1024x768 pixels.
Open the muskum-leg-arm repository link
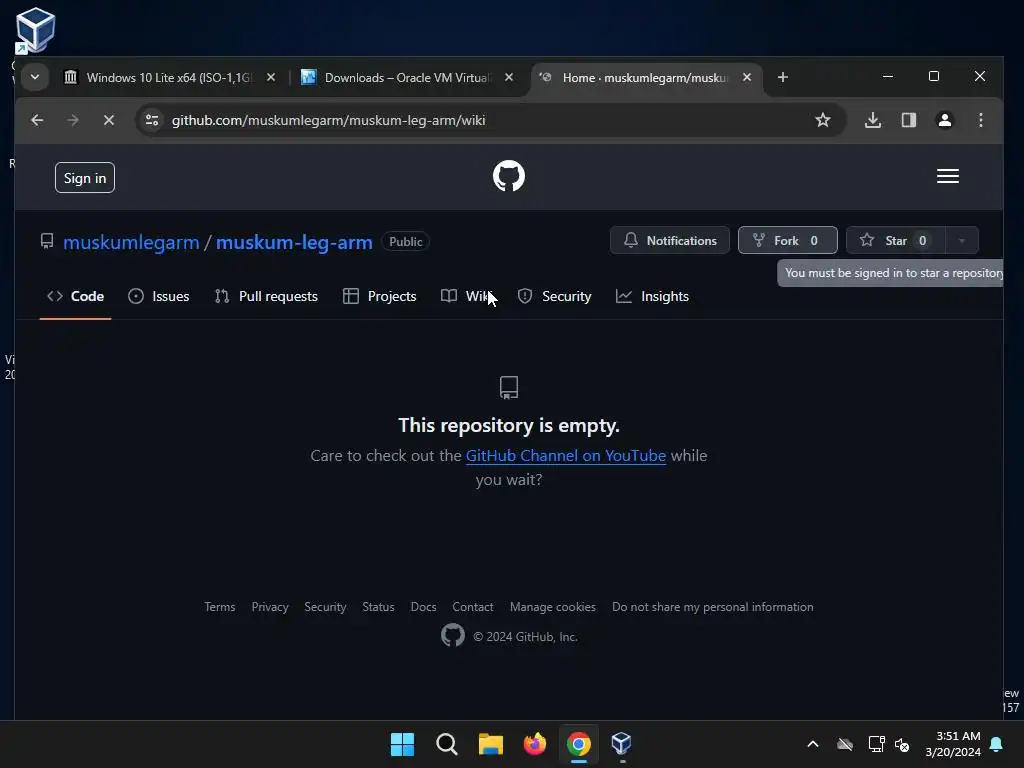coord(294,242)
